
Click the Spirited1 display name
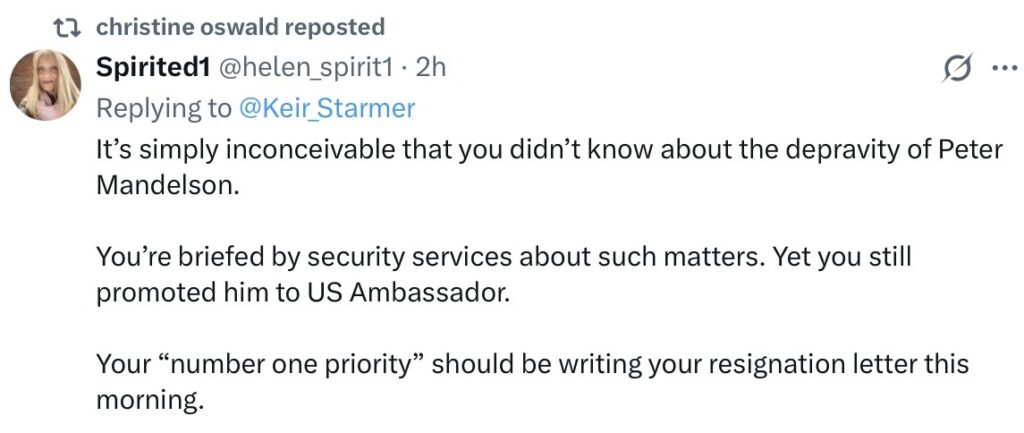[151, 68]
